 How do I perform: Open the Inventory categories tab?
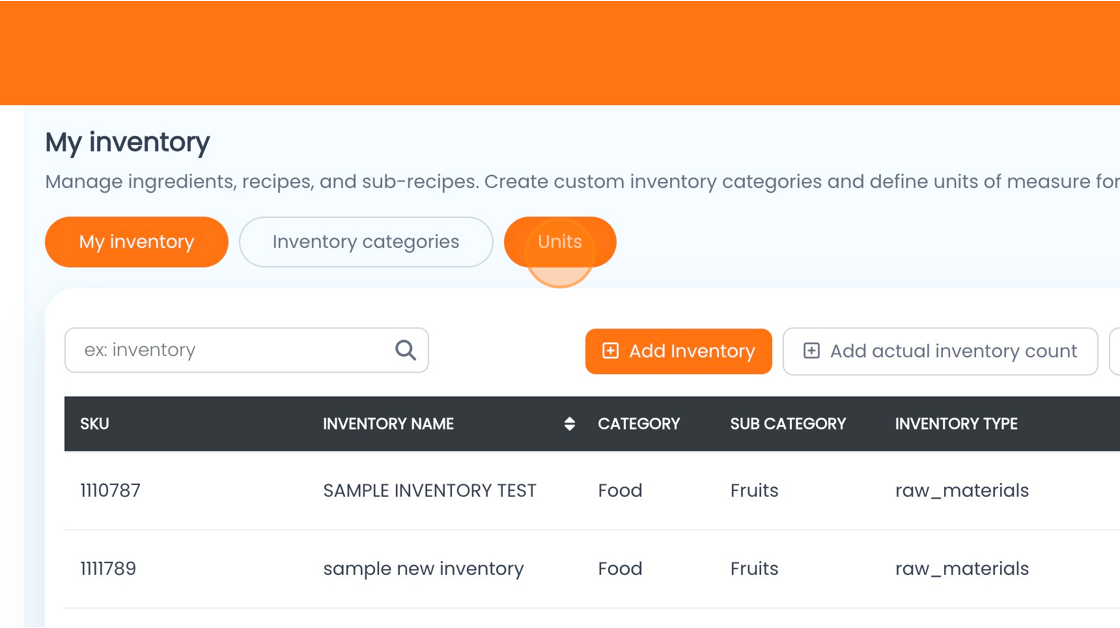[x=366, y=242]
